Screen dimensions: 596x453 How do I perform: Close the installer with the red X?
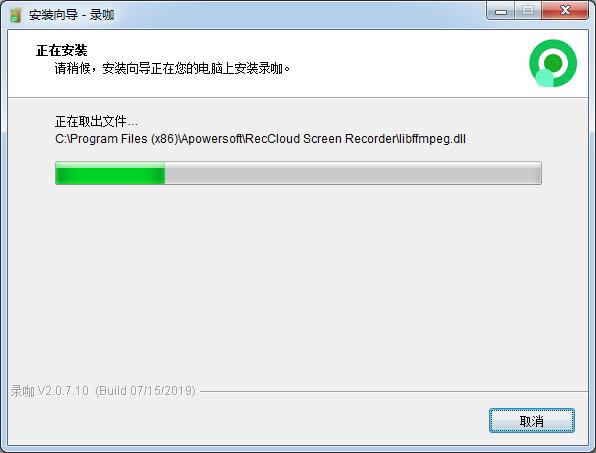click(x=565, y=11)
